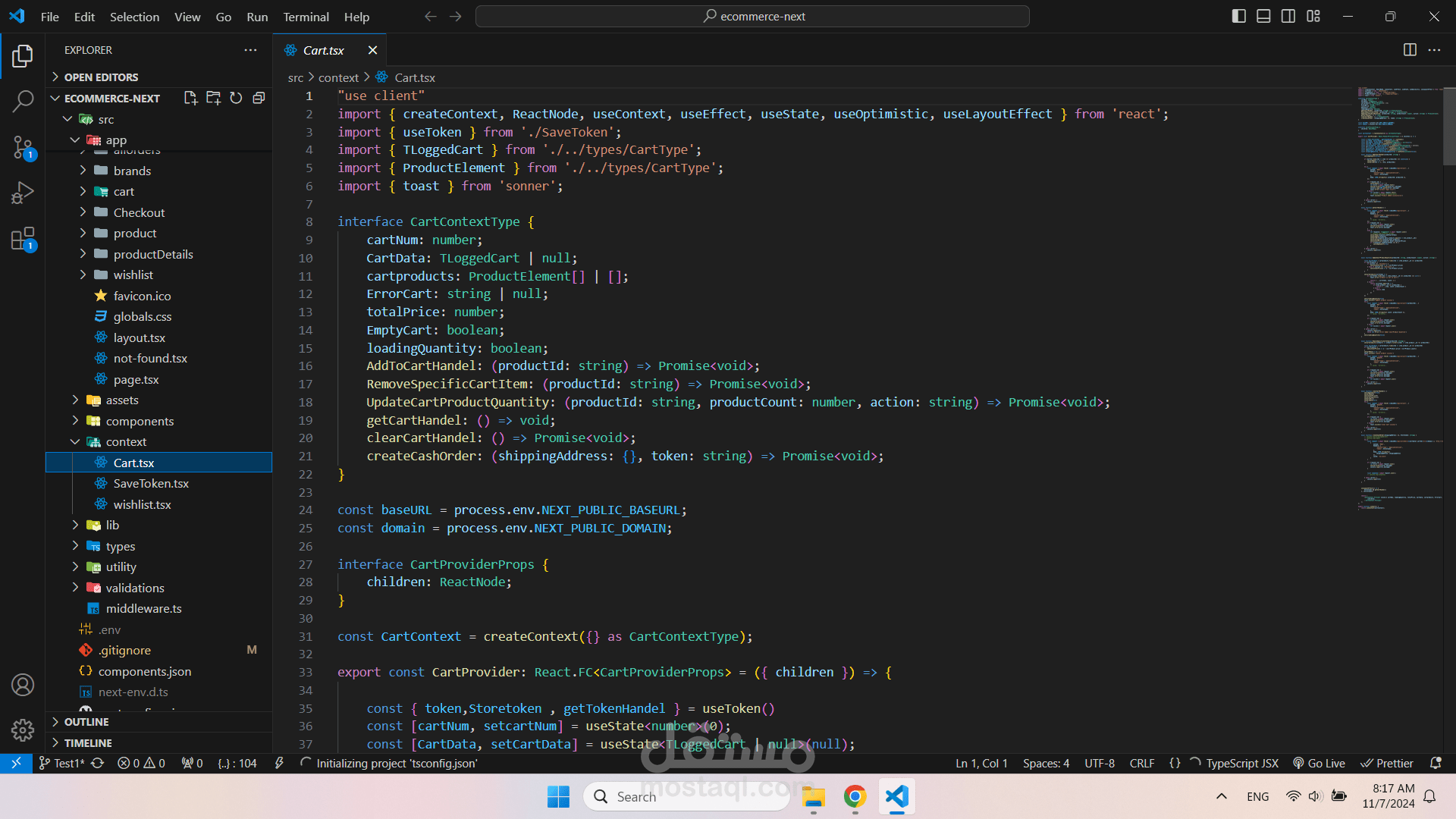Toggle the primary side bar layout button

coord(1238,16)
